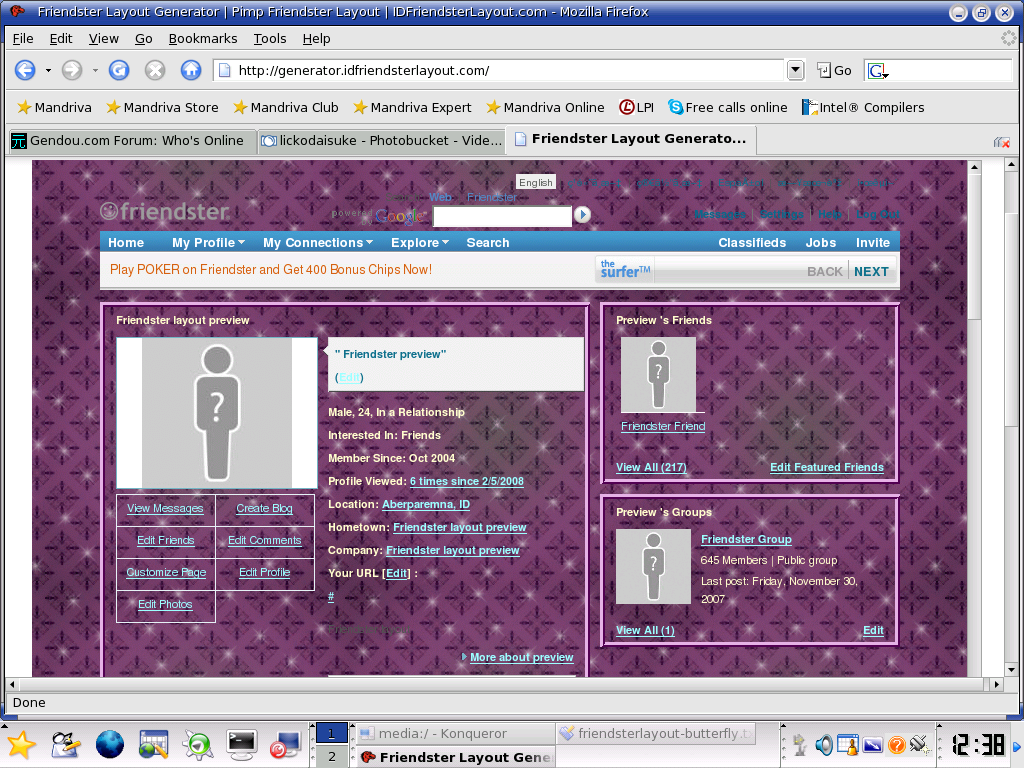Expand the My Profile dropdown menu
The image size is (1024, 768).
(x=208, y=242)
